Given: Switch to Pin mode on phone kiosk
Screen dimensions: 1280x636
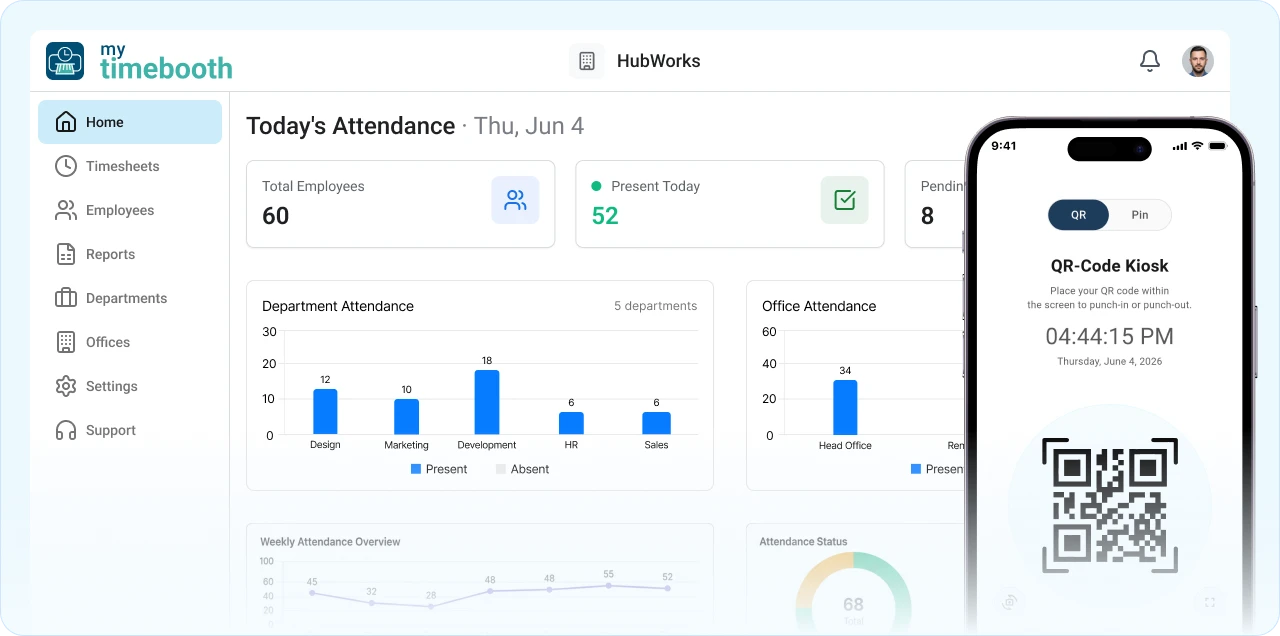Looking at the screenshot, I should point(1140,215).
